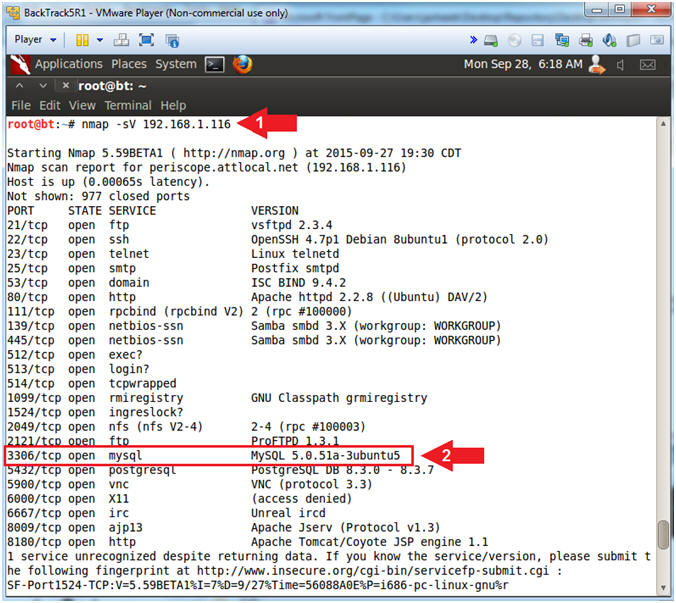Screen dimensions: 676x603
Task: Click the CD/DVD drive device icon
Action: 514,41
